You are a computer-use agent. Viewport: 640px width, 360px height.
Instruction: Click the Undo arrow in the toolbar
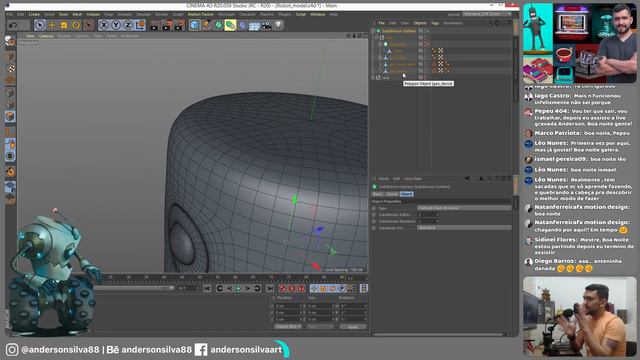pyautogui.click(x=13, y=25)
